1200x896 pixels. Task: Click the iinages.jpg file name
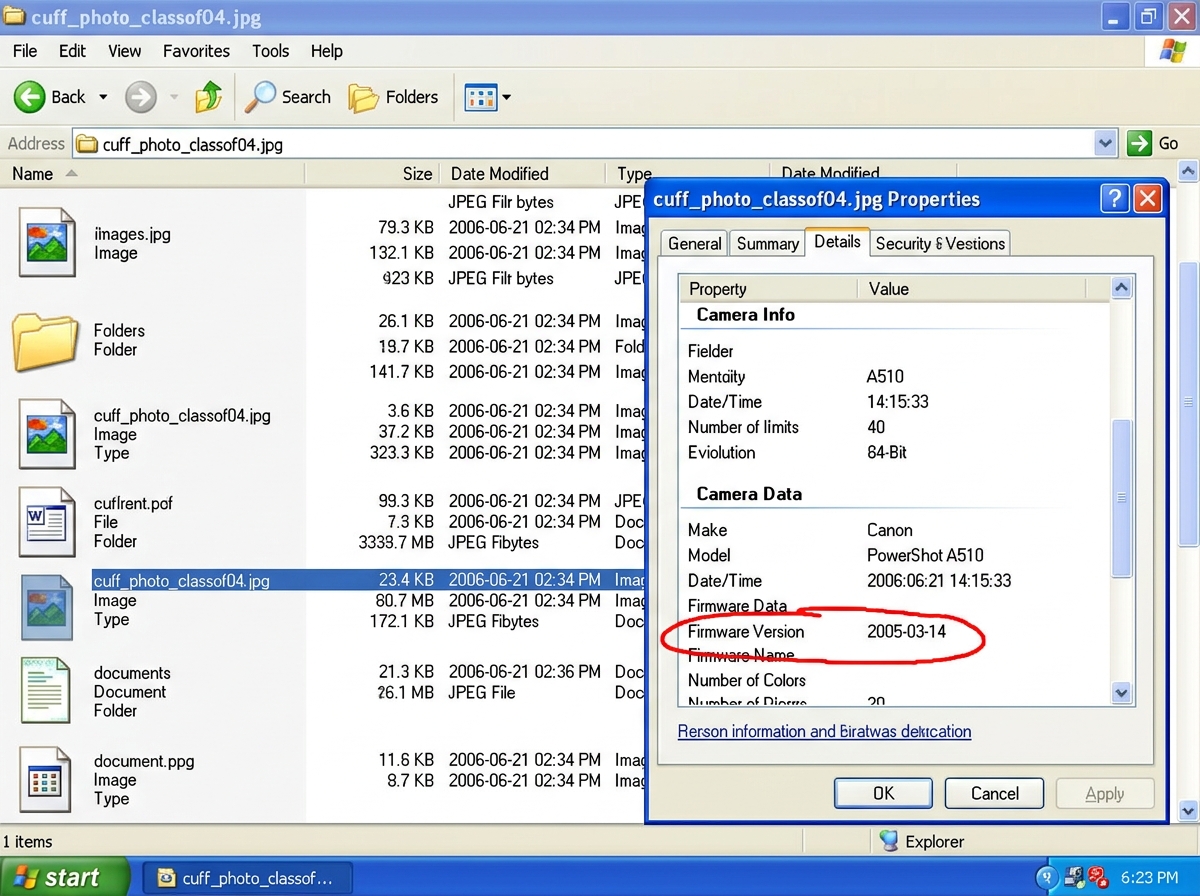[x=132, y=234]
